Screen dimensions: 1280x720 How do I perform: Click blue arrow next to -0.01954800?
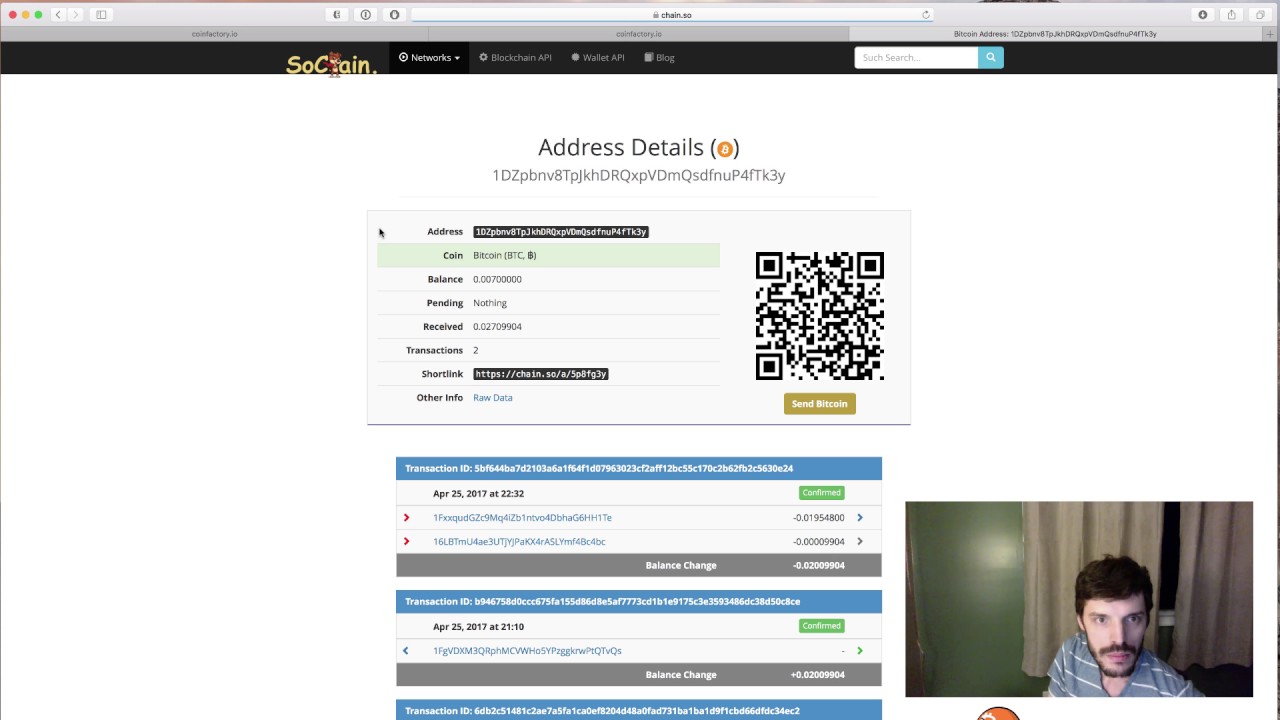pyautogui.click(x=859, y=518)
